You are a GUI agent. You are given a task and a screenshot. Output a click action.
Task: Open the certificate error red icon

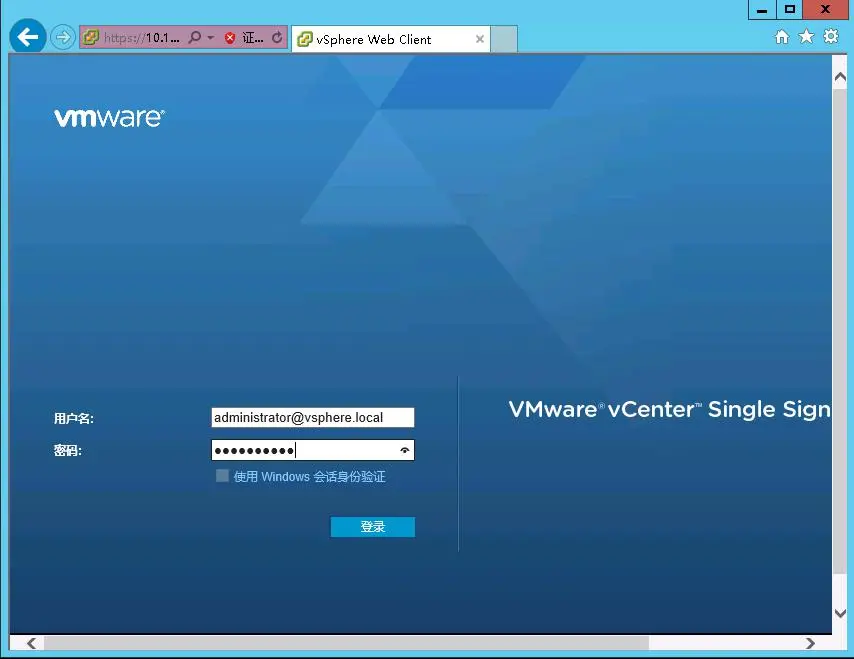coord(230,38)
